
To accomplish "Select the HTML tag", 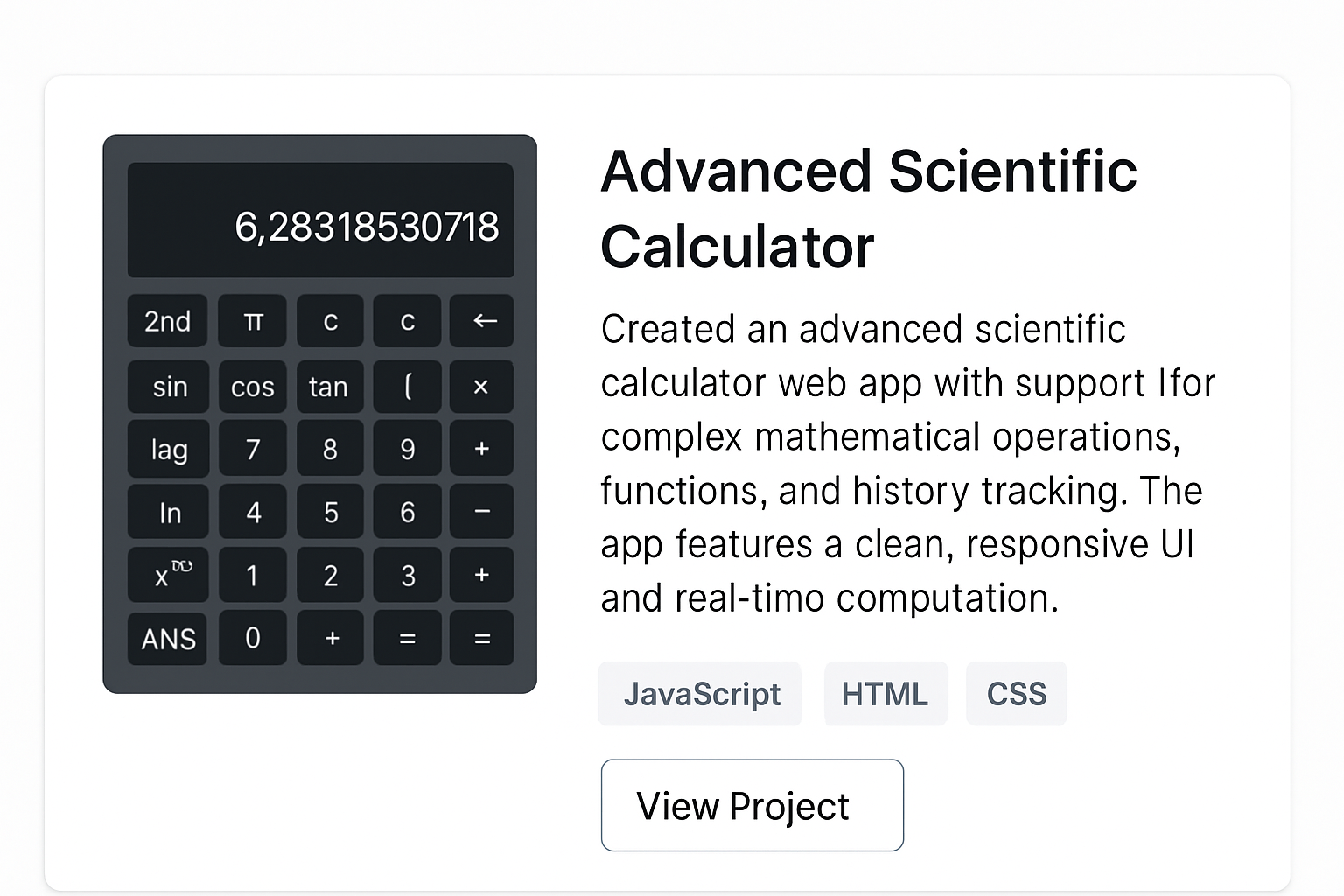I will click(885, 694).
